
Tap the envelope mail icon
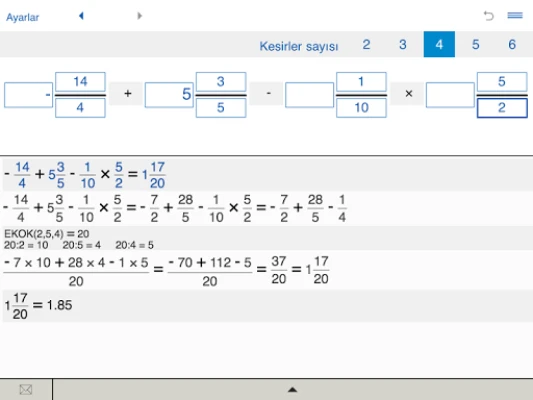coord(26,389)
